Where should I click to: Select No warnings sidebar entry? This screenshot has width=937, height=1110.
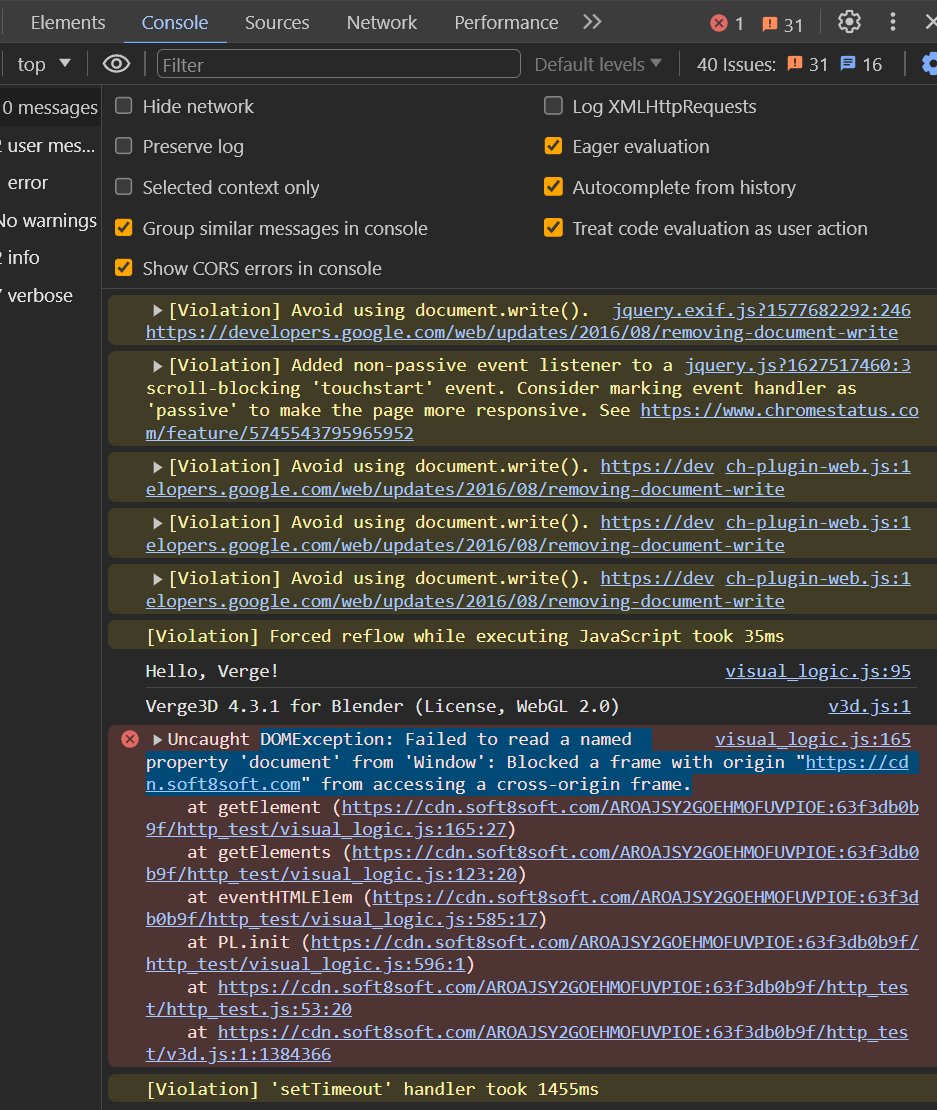tap(50, 221)
